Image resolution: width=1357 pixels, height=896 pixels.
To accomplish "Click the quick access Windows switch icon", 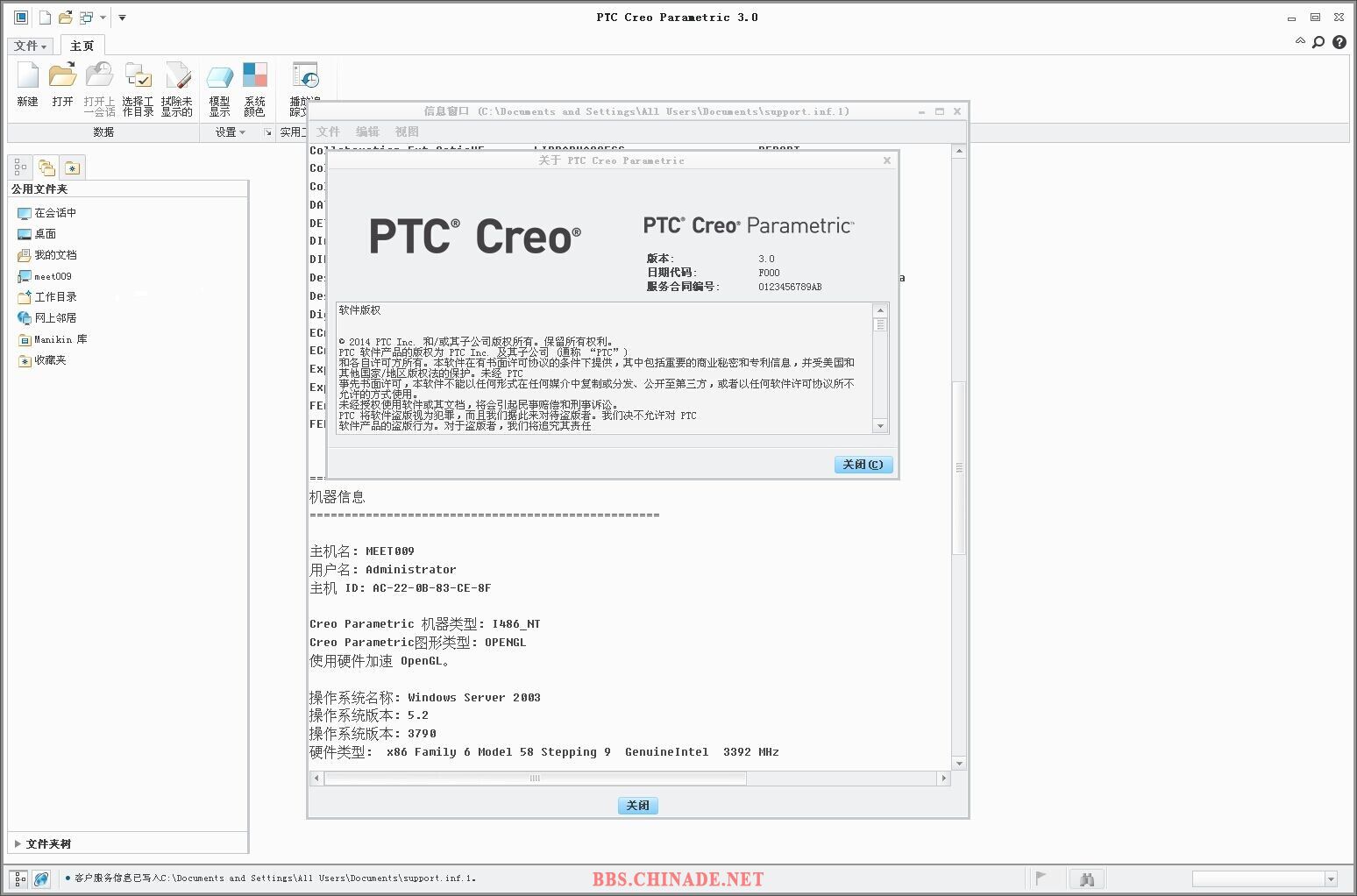I will (86, 18).
